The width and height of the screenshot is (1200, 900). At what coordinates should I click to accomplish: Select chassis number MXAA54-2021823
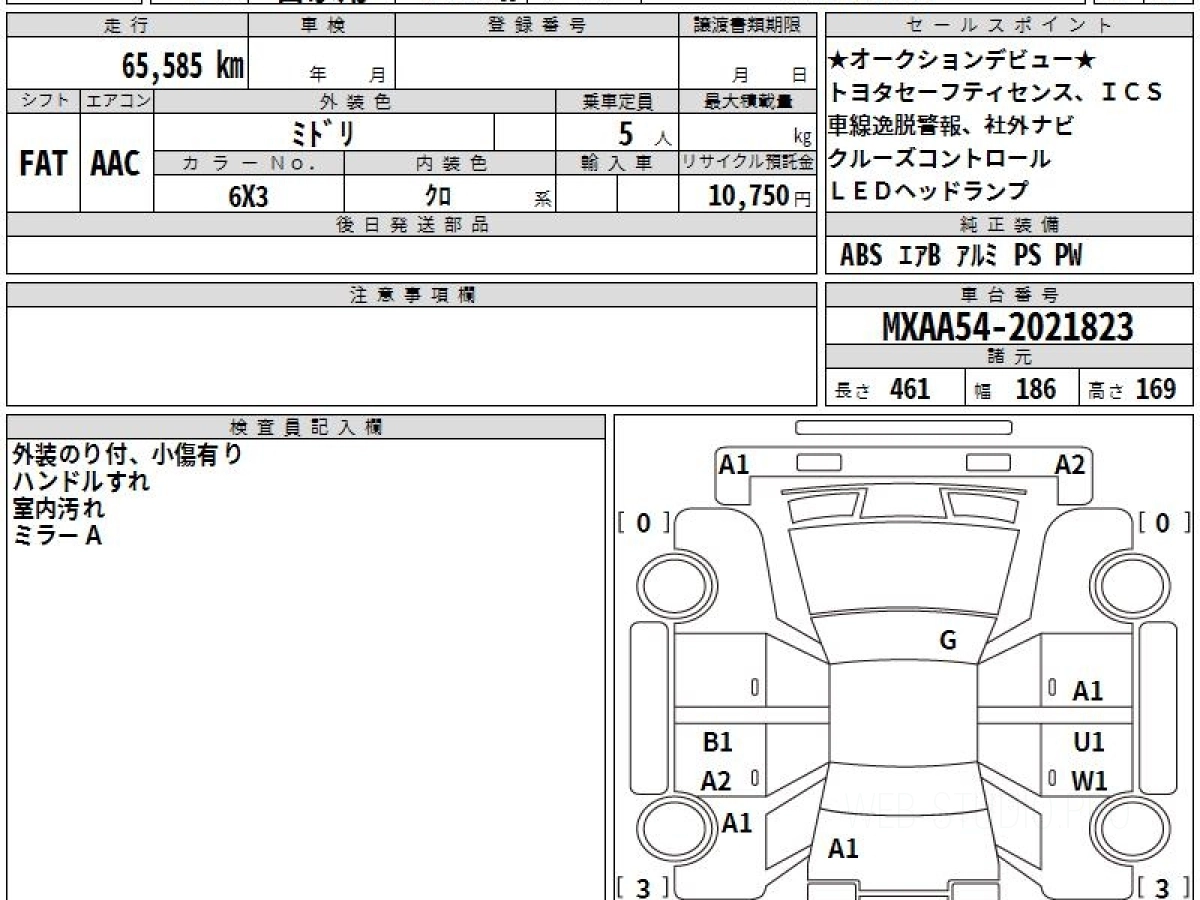point(1008,326)
